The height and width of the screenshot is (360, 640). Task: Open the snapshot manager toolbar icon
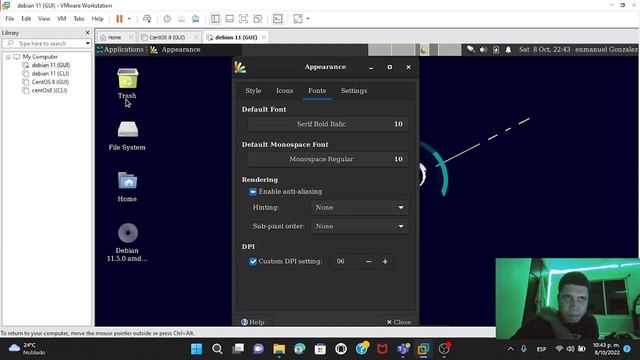(x=196, y=19)
